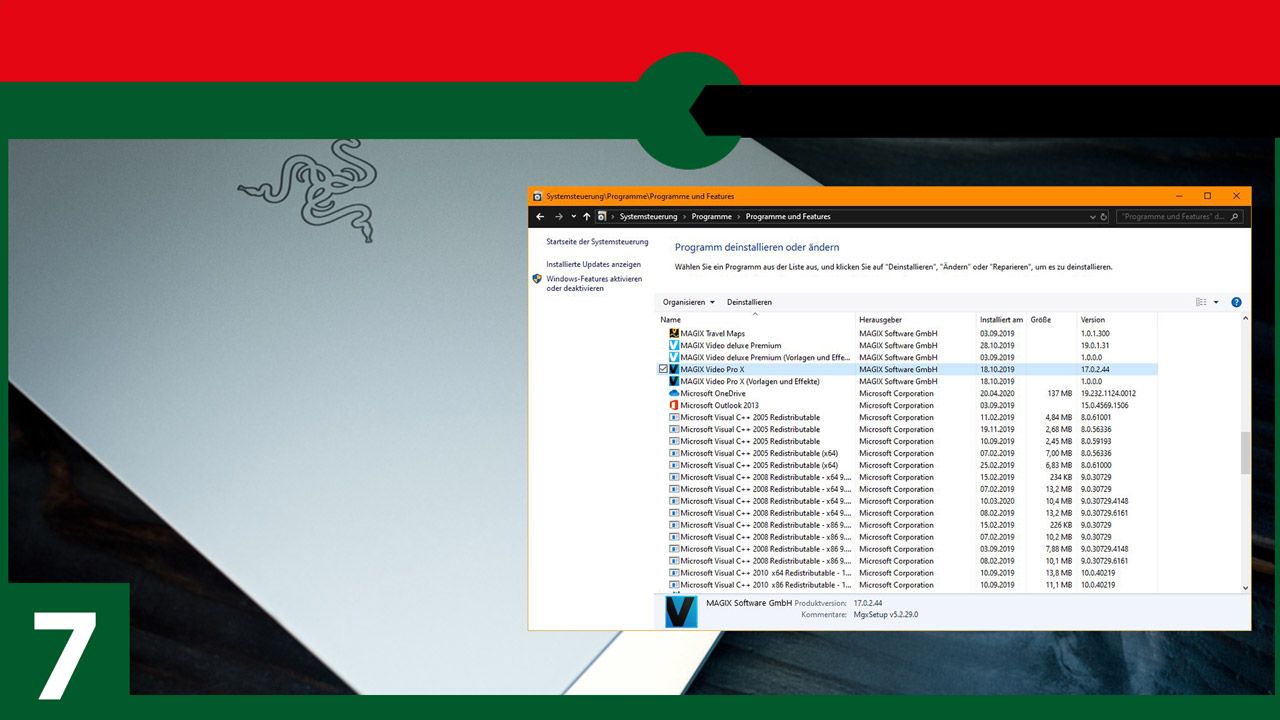Screen dimensions: 1280x720
Task: Select the MAGIX Video deluxe Premium row
Action: tap(740, 345)
